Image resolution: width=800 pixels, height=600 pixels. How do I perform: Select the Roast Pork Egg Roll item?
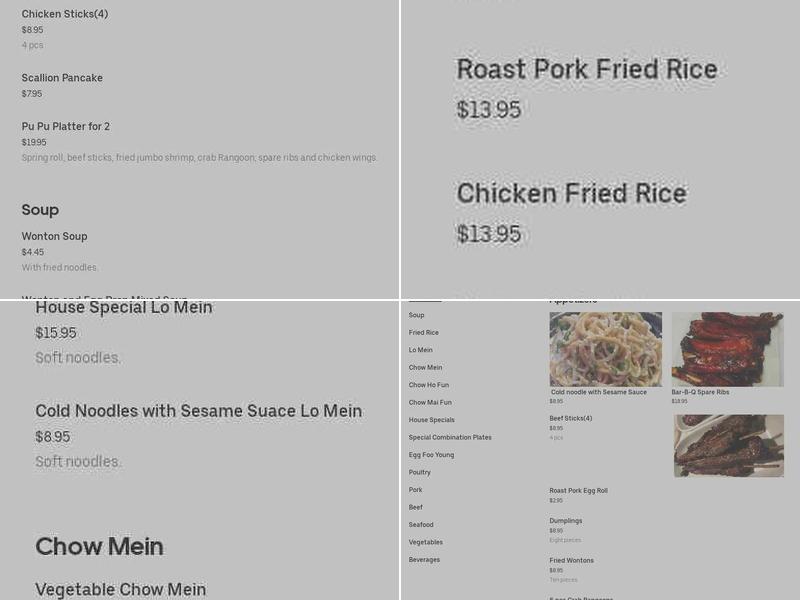[x=578, y=490]
